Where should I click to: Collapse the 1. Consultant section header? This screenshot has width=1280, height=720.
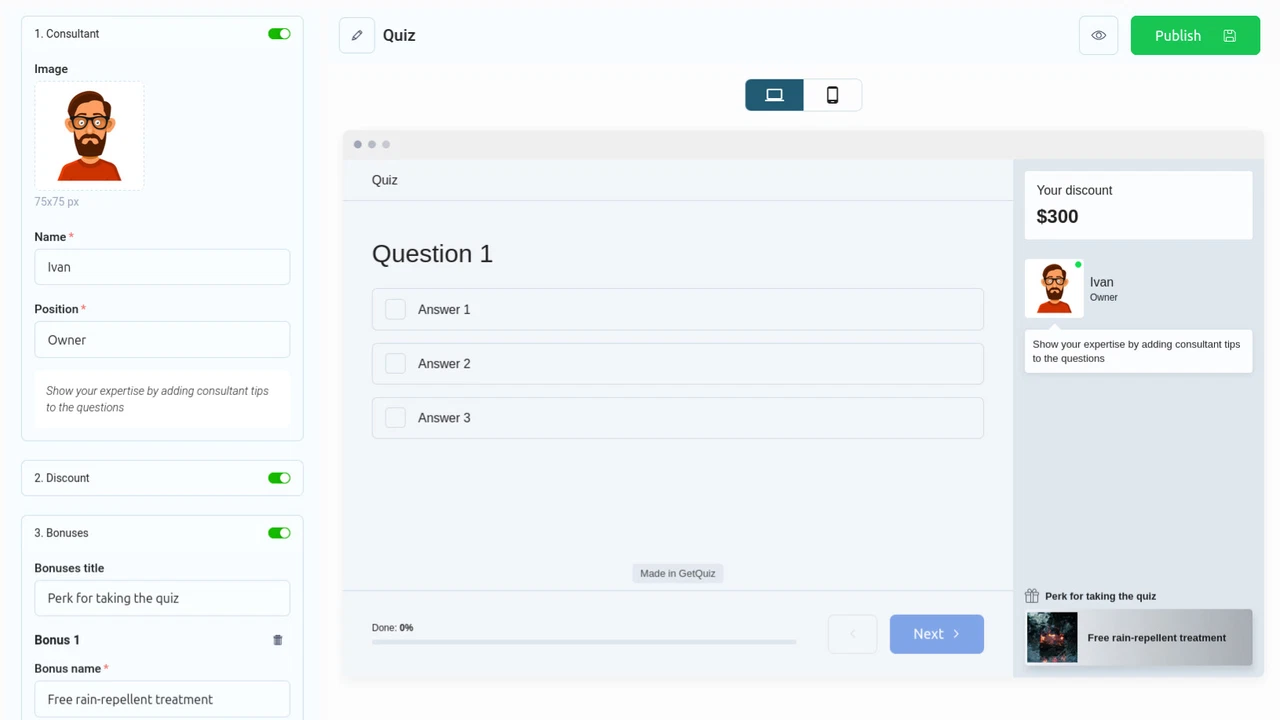tap(67, 33)
